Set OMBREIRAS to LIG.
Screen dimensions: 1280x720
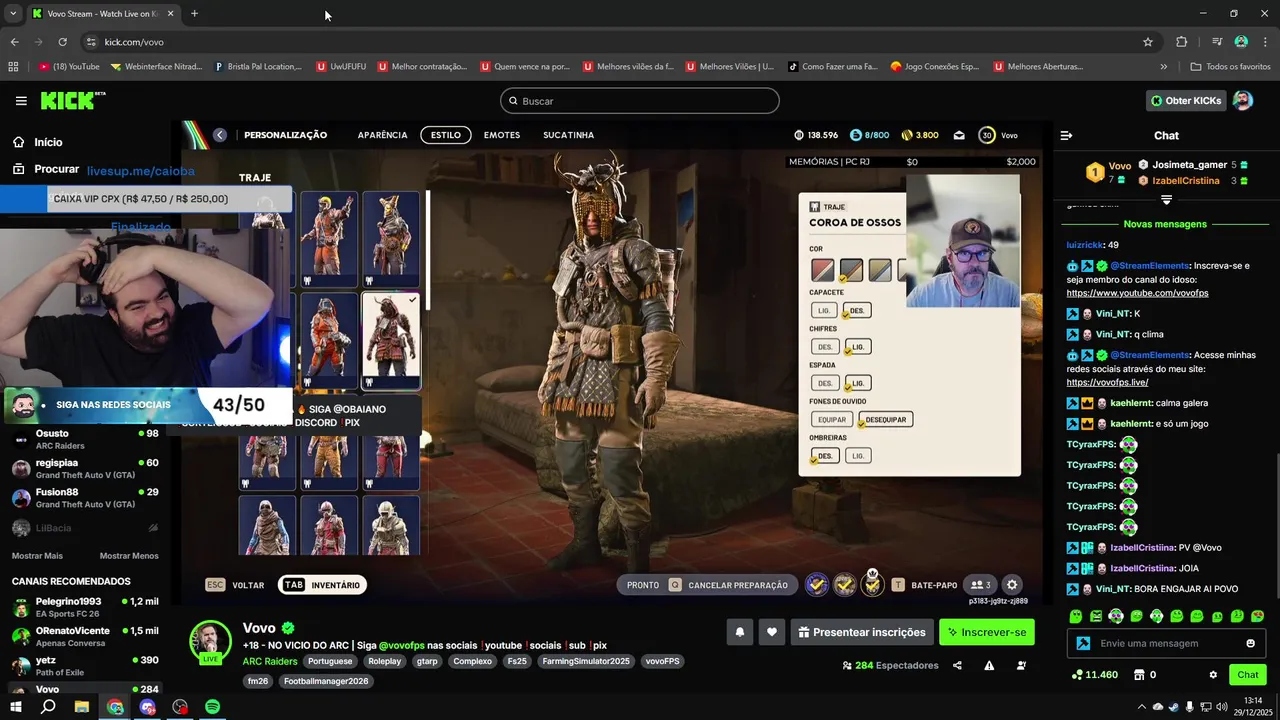pos(857,455)
